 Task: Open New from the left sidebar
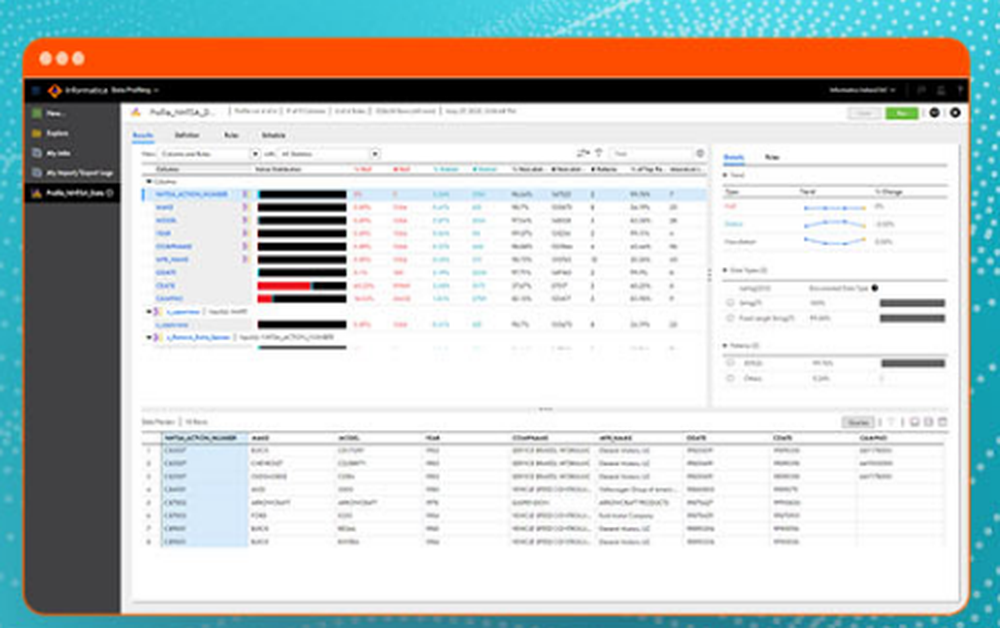[x=49, y=113]
